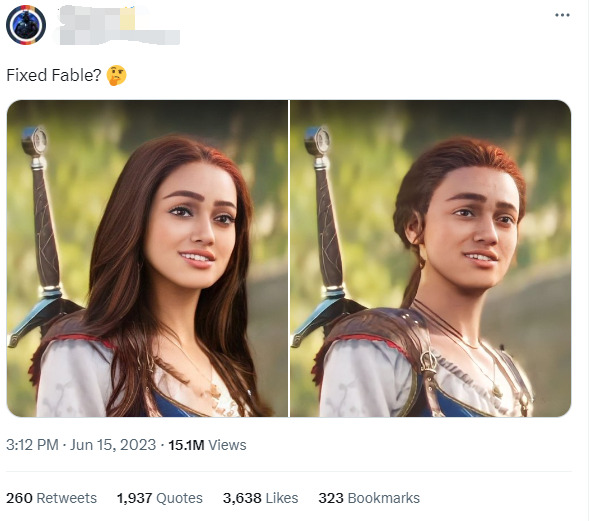
Task: View the 15.1M Views analytics
Action: [x=207, y=445]
